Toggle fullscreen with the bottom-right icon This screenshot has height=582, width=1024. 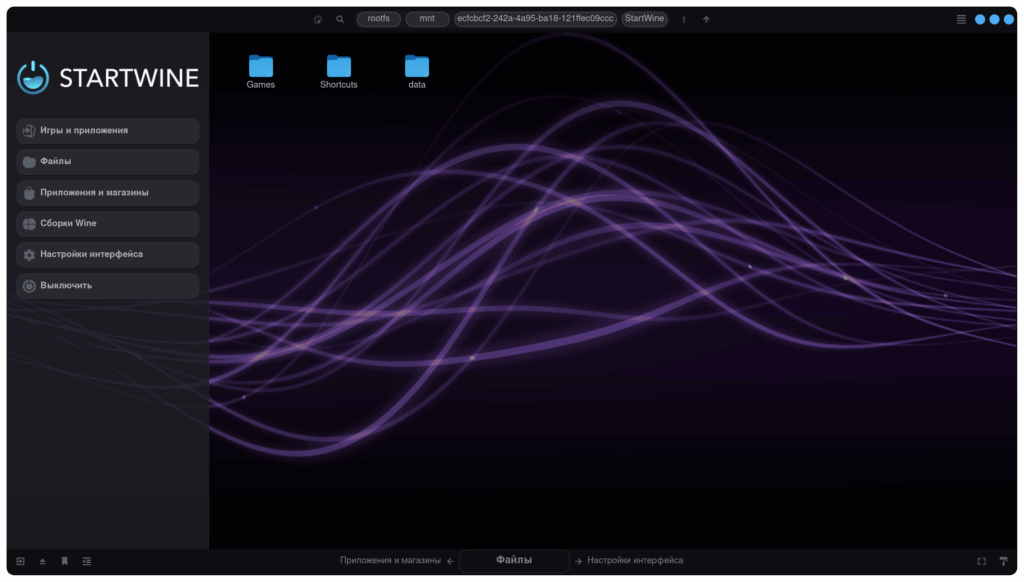[x=982, y=561]
